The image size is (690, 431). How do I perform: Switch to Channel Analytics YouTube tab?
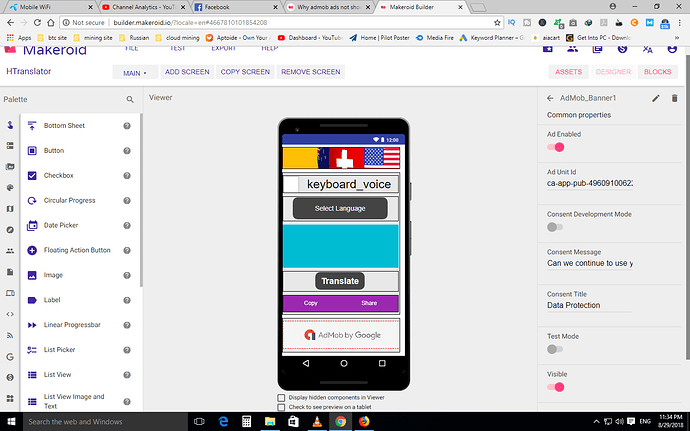pyautogui.click(x=143, y=7)
